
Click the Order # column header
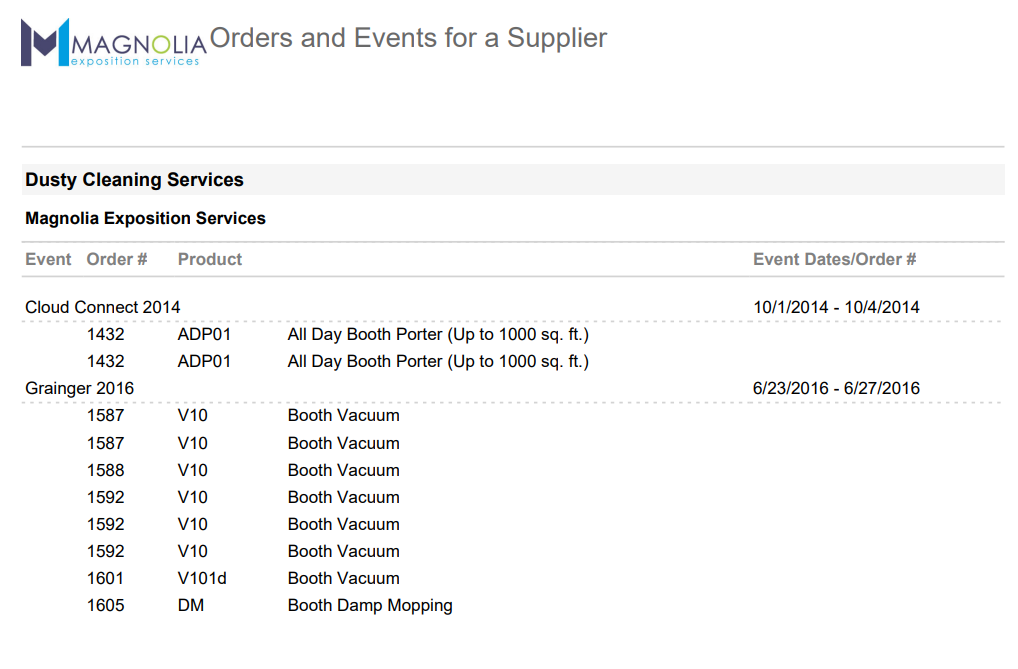(117, 259)
